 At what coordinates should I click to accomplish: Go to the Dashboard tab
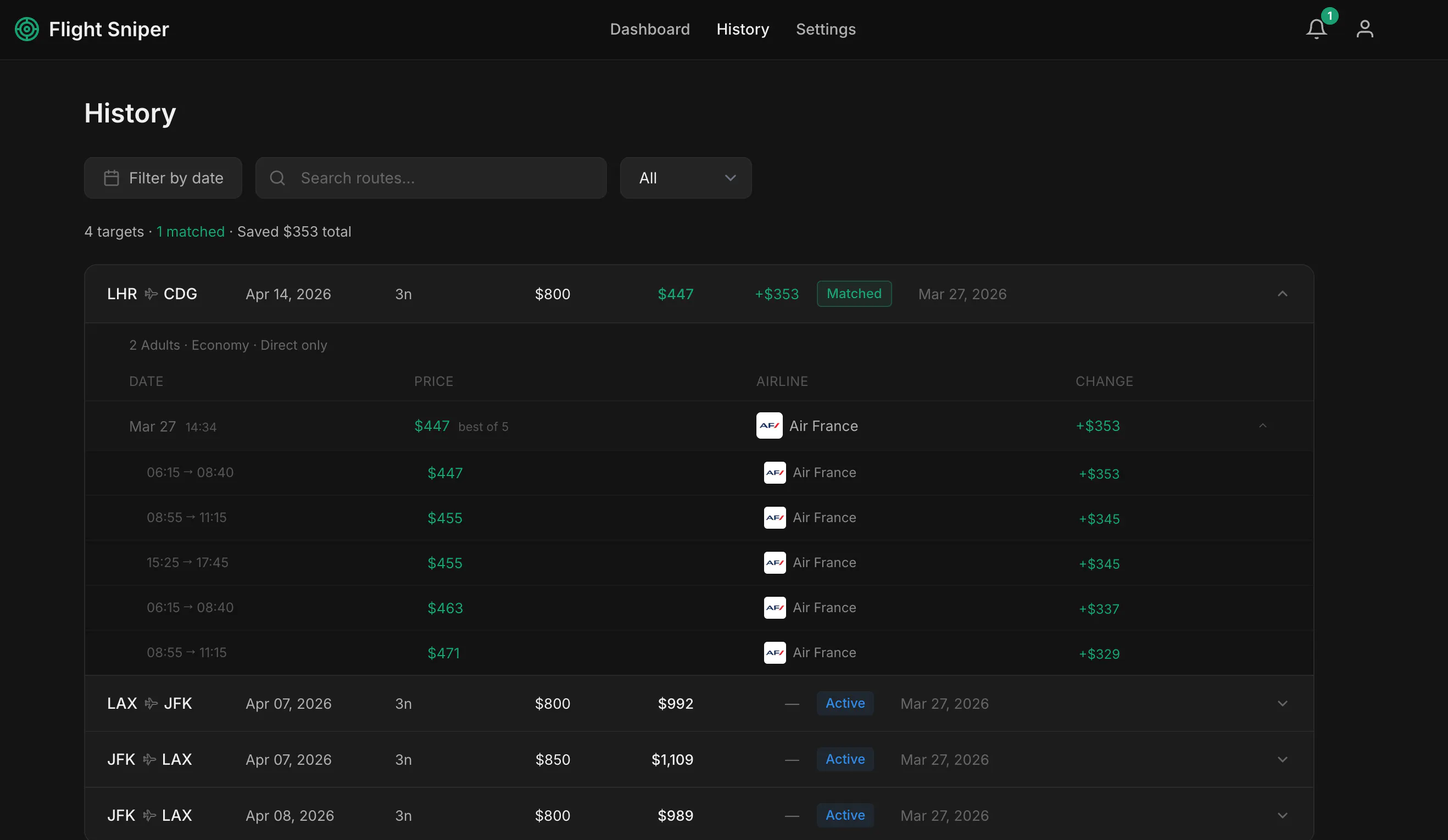pyautogui.click(x=649, y=29)
